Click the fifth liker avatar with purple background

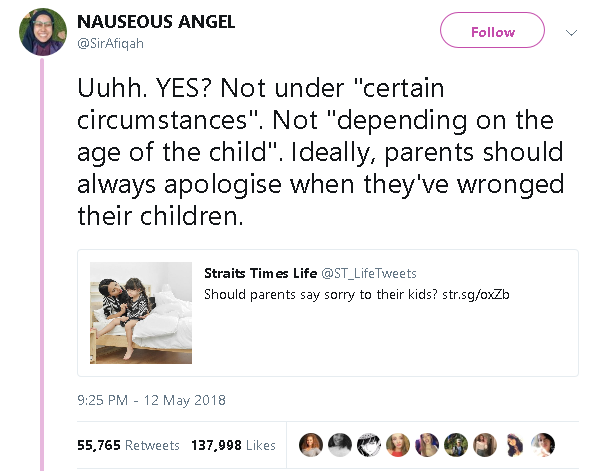tap(427, 444)
